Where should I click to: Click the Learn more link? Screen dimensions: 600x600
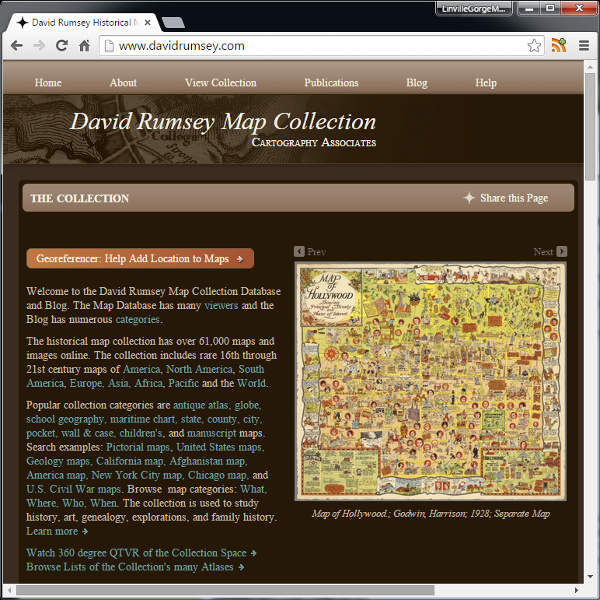point(57,532)
